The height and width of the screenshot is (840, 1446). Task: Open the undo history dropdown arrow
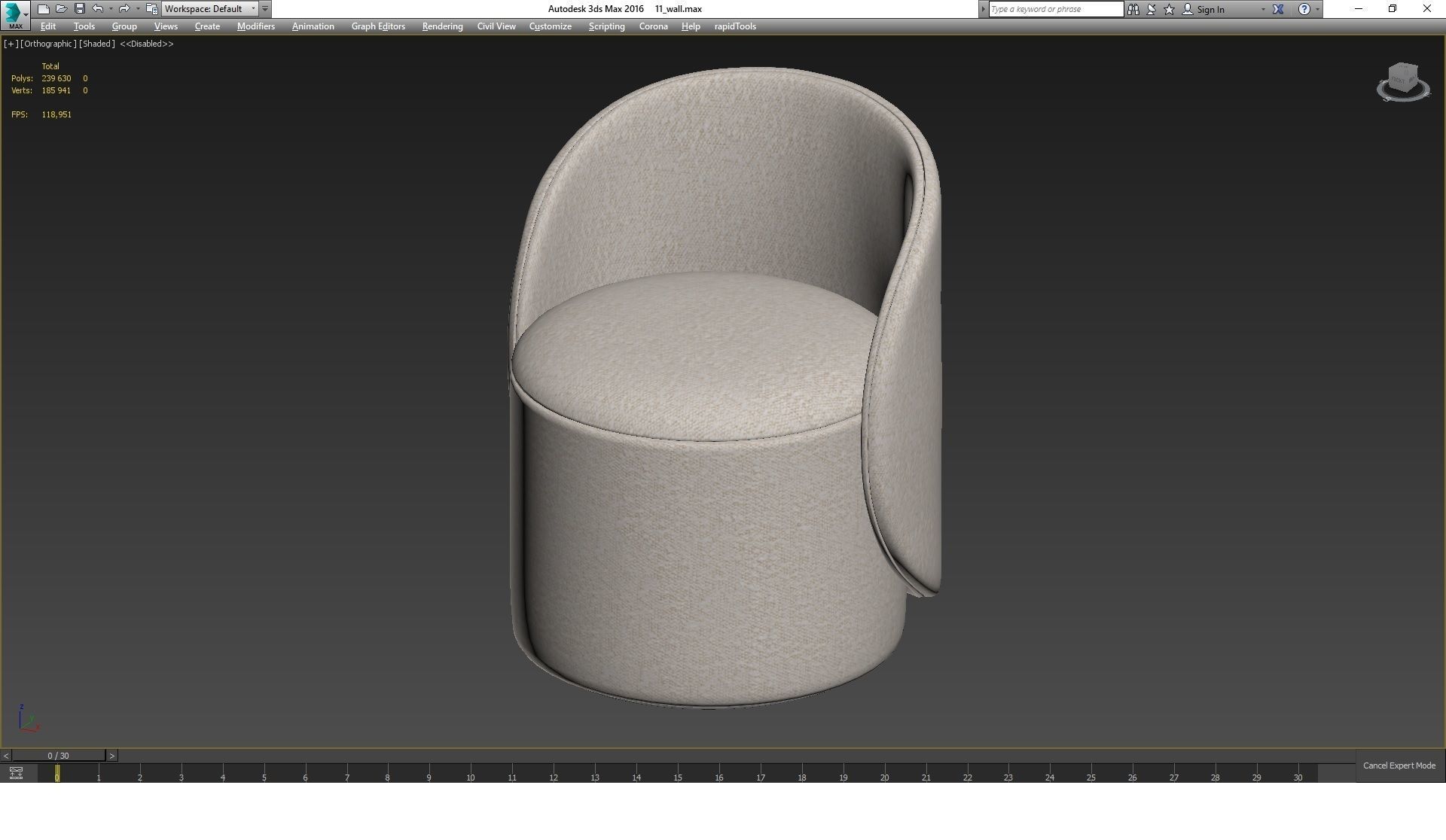111,9
